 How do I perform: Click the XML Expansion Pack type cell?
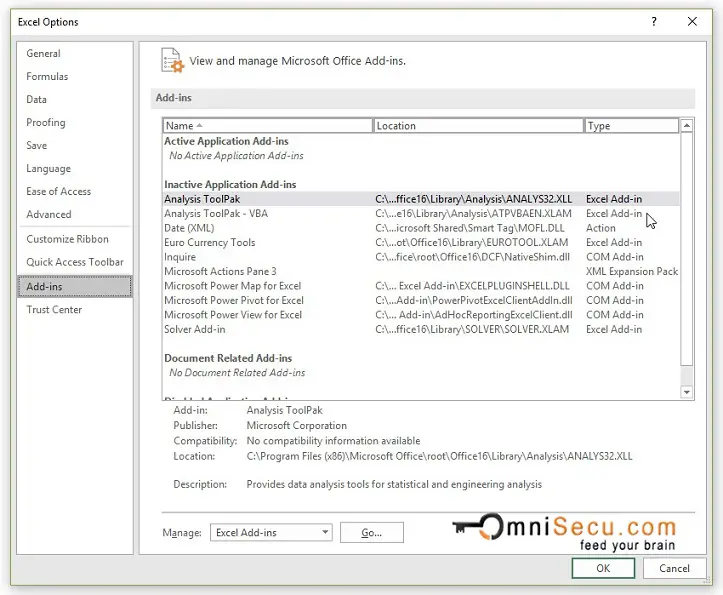coord(632,272)
